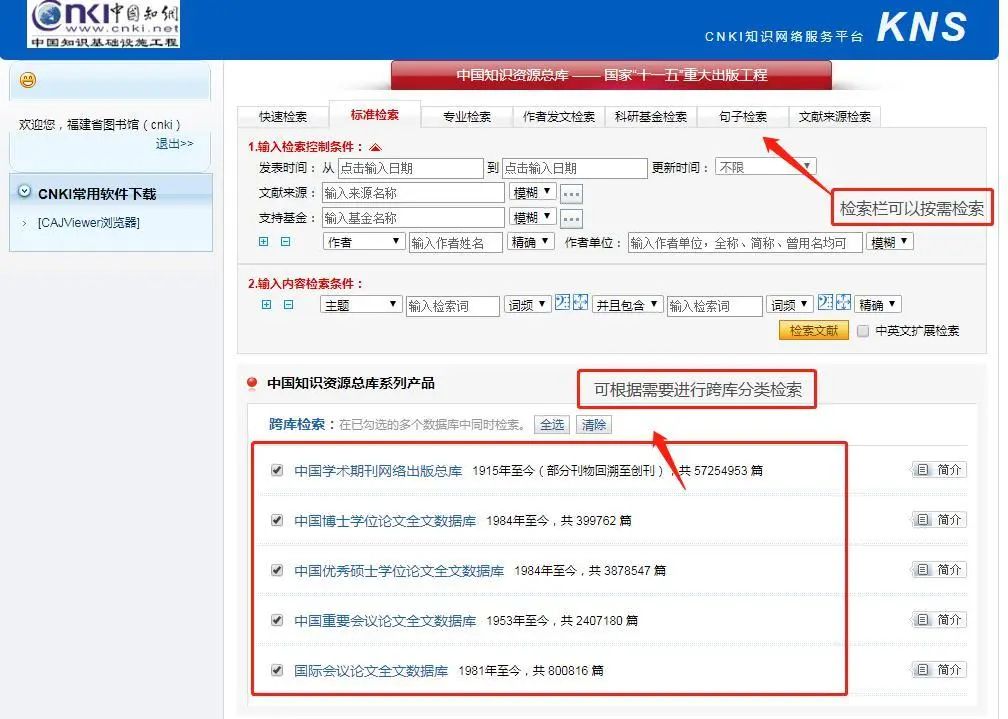Uncheck 中国学术期刊网络出版总库 checkbox
Screen dimensions: 1008x719
click(277, 470)
